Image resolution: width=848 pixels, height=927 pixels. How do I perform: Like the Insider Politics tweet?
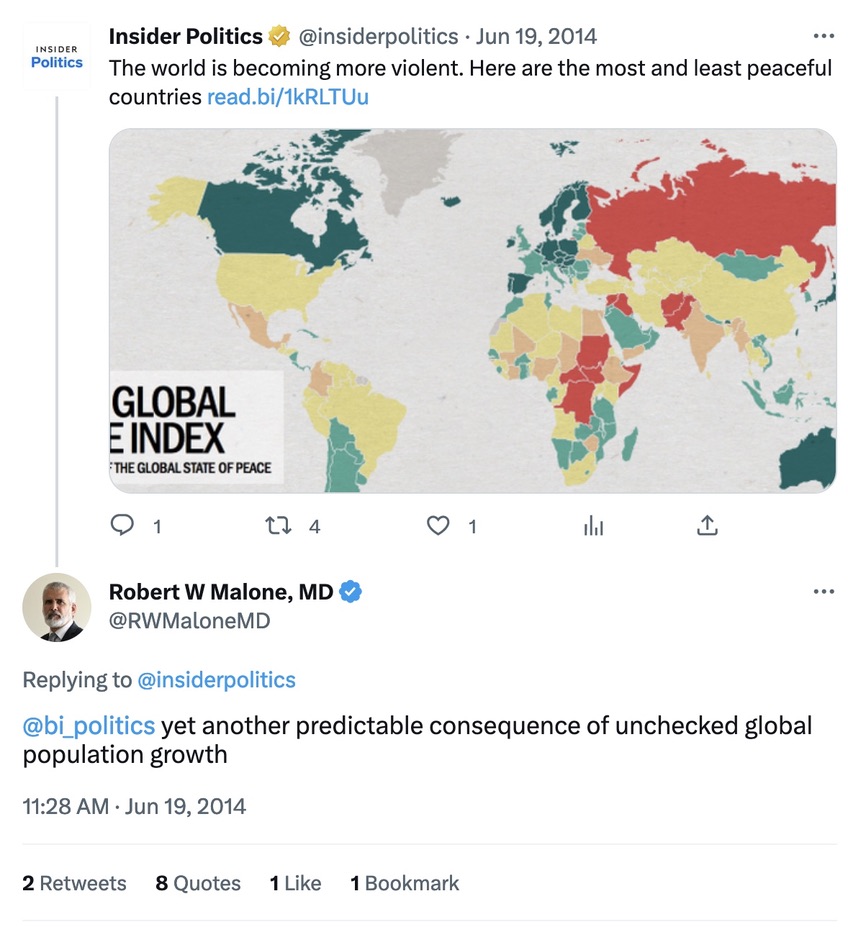(438, 525)
